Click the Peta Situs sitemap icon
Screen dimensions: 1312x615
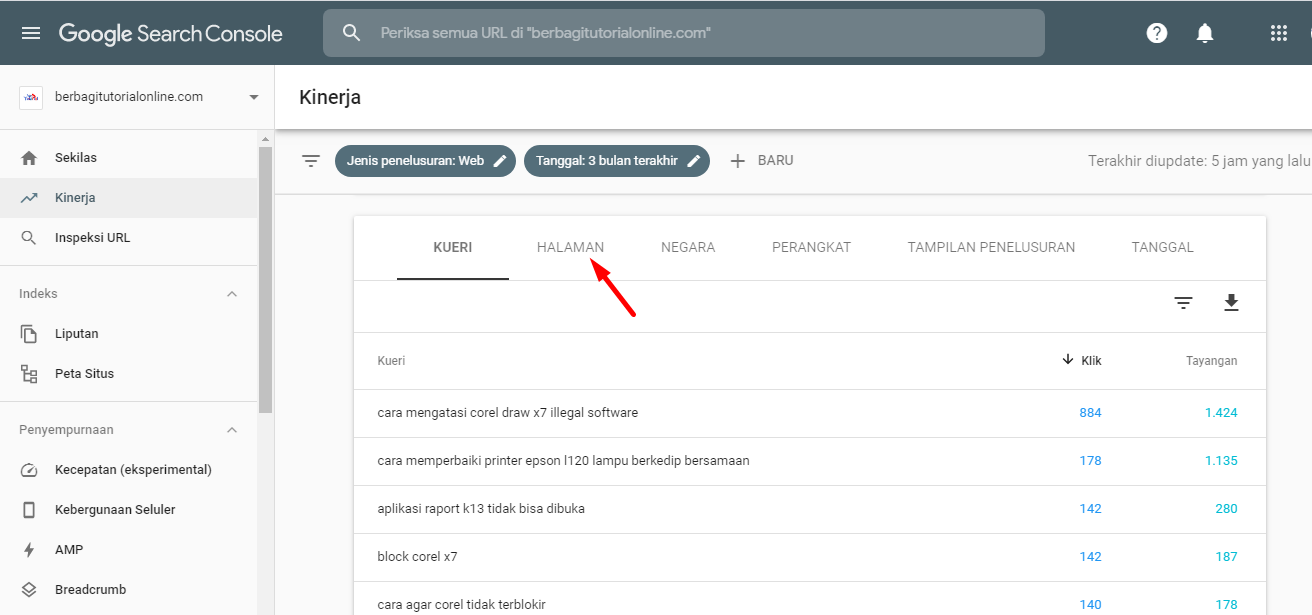(29, 374)
